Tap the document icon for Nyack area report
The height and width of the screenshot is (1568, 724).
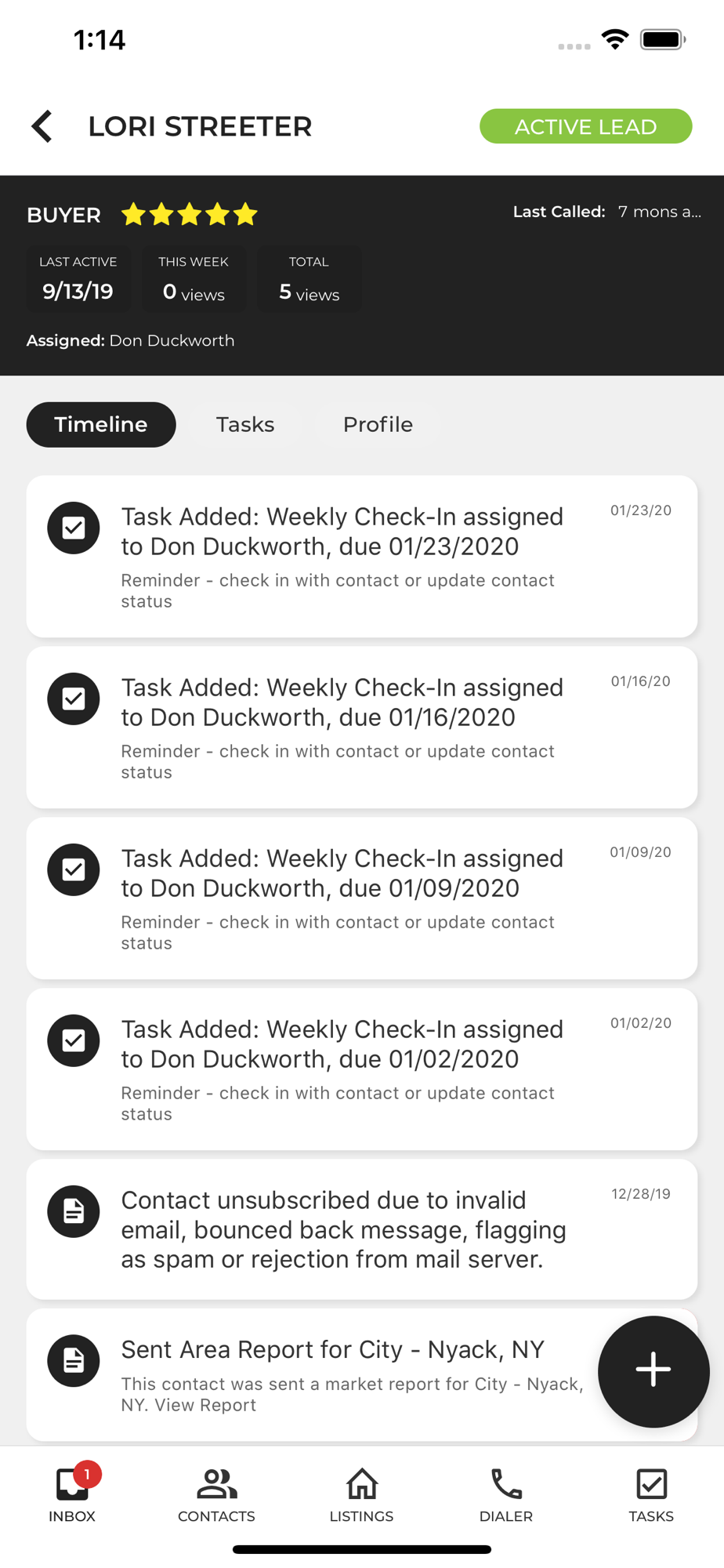pos(74,1360)
